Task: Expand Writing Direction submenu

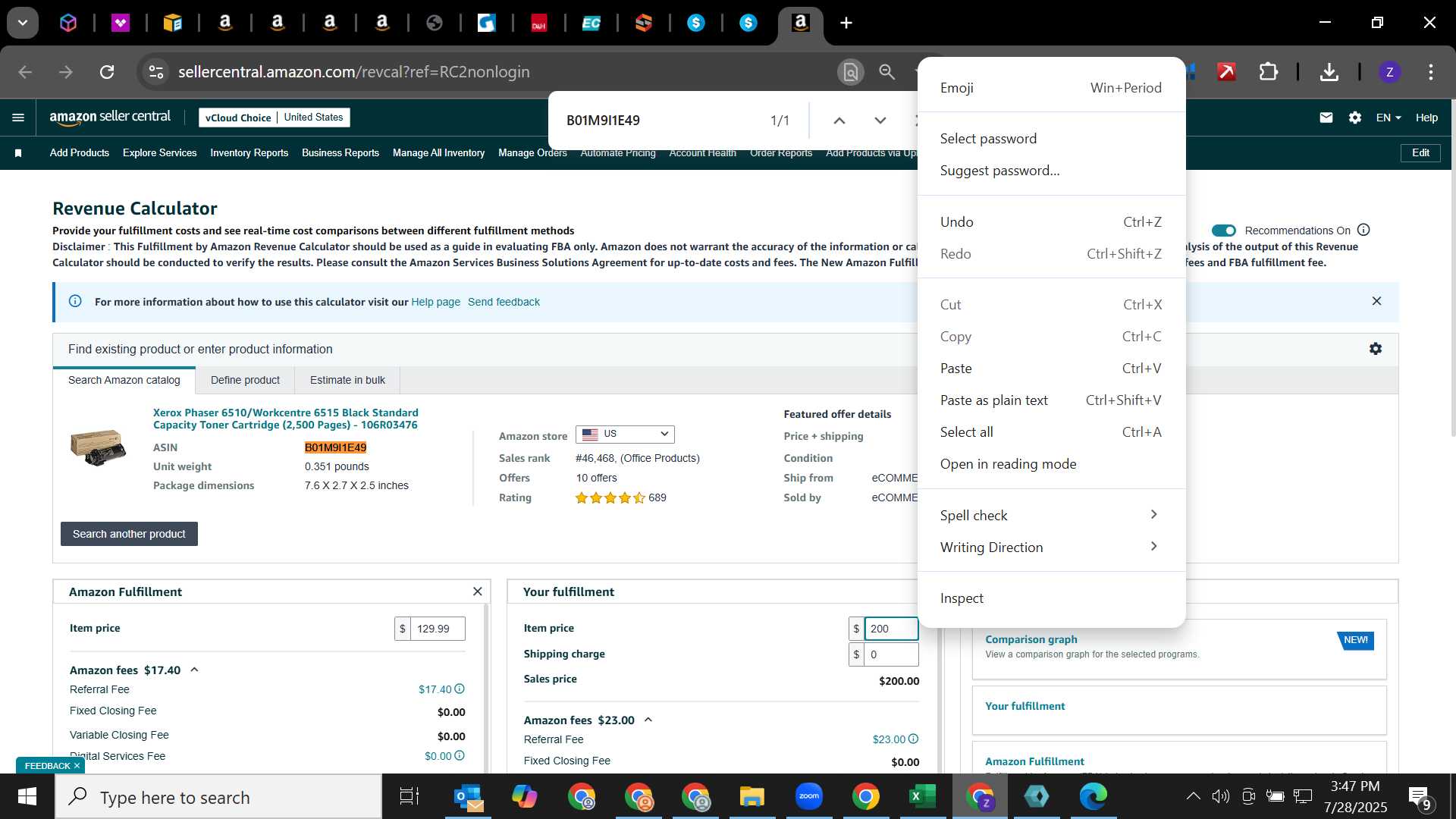Action: pyautogui.click(x=1051, y=548)
